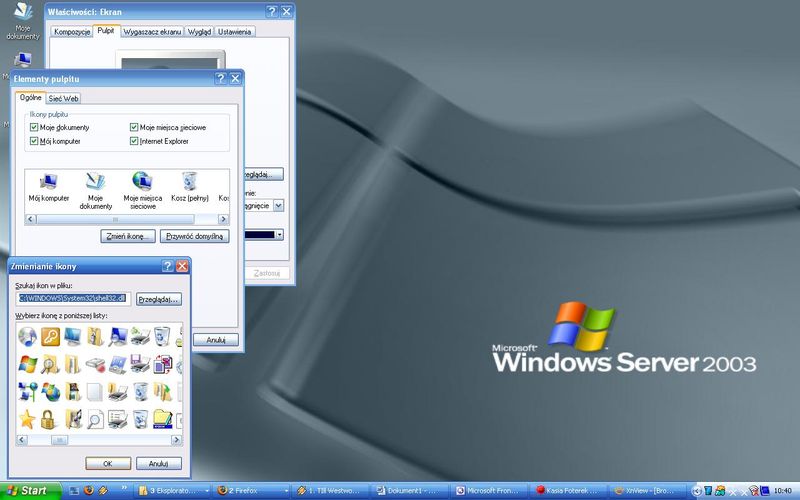Click Przeglądaj... in Zmienianie ikony dialog

click(x=159, y=299)
